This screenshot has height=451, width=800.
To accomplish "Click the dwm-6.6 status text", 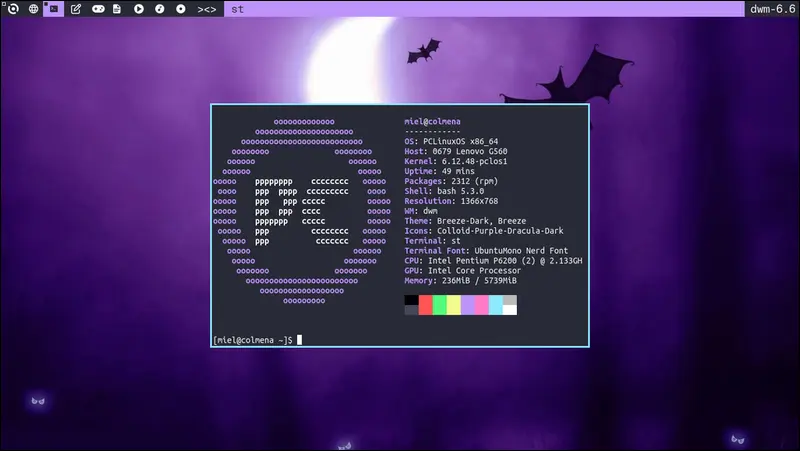I will [x=772, y=9].
